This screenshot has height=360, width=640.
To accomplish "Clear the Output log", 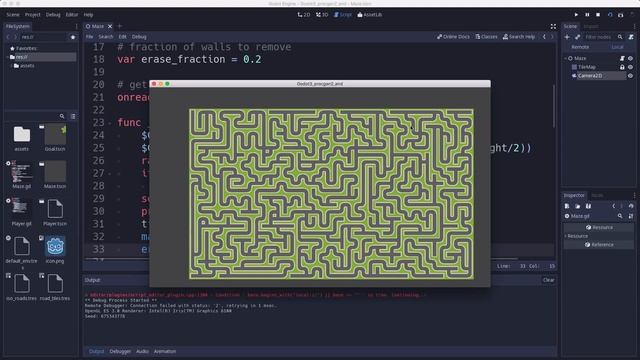I will coord(548,280).
